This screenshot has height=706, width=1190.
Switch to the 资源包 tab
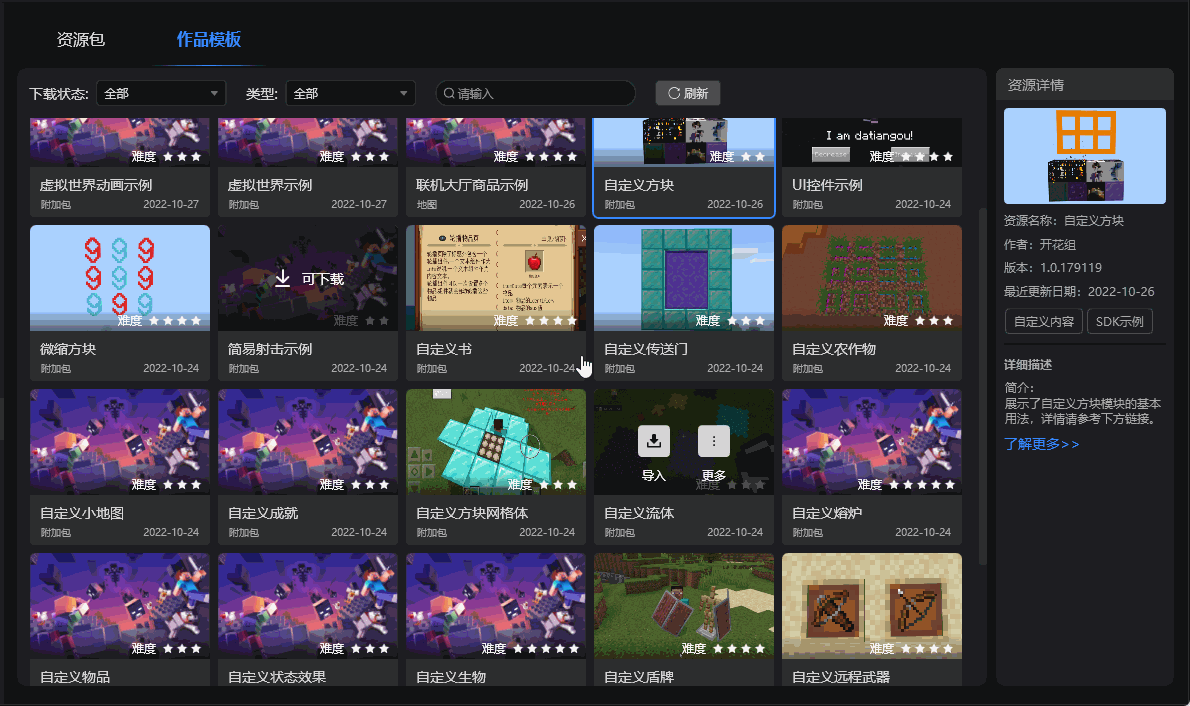pyautogui.click(x=80, y=39)
